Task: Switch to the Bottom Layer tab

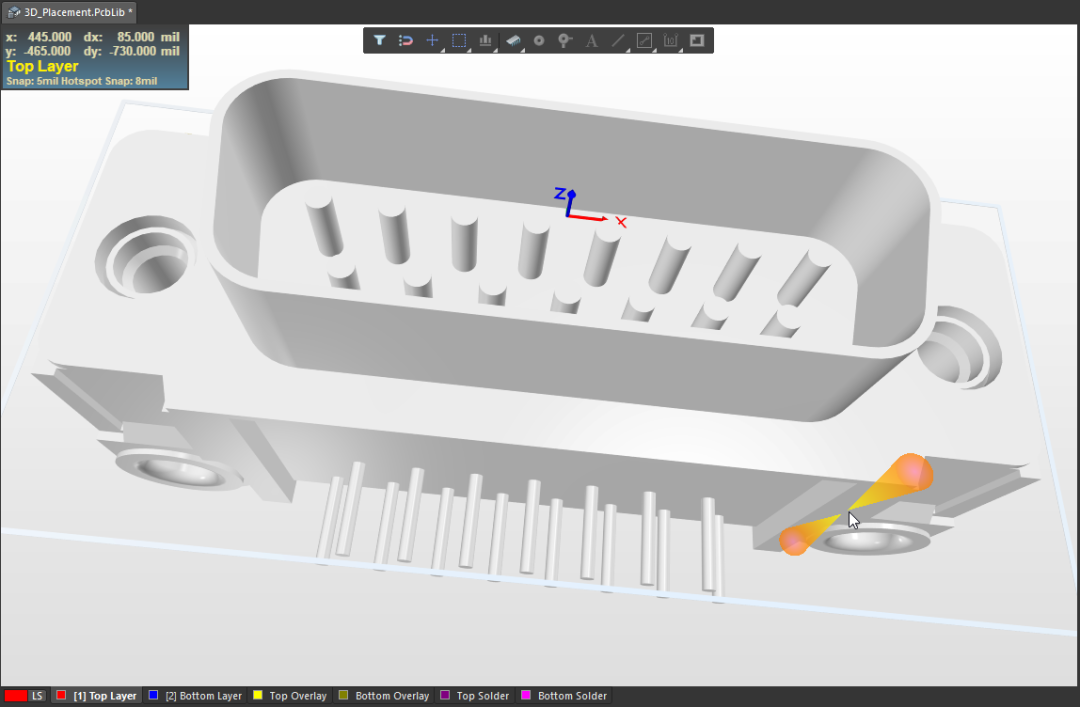Action: click(196, 696)
